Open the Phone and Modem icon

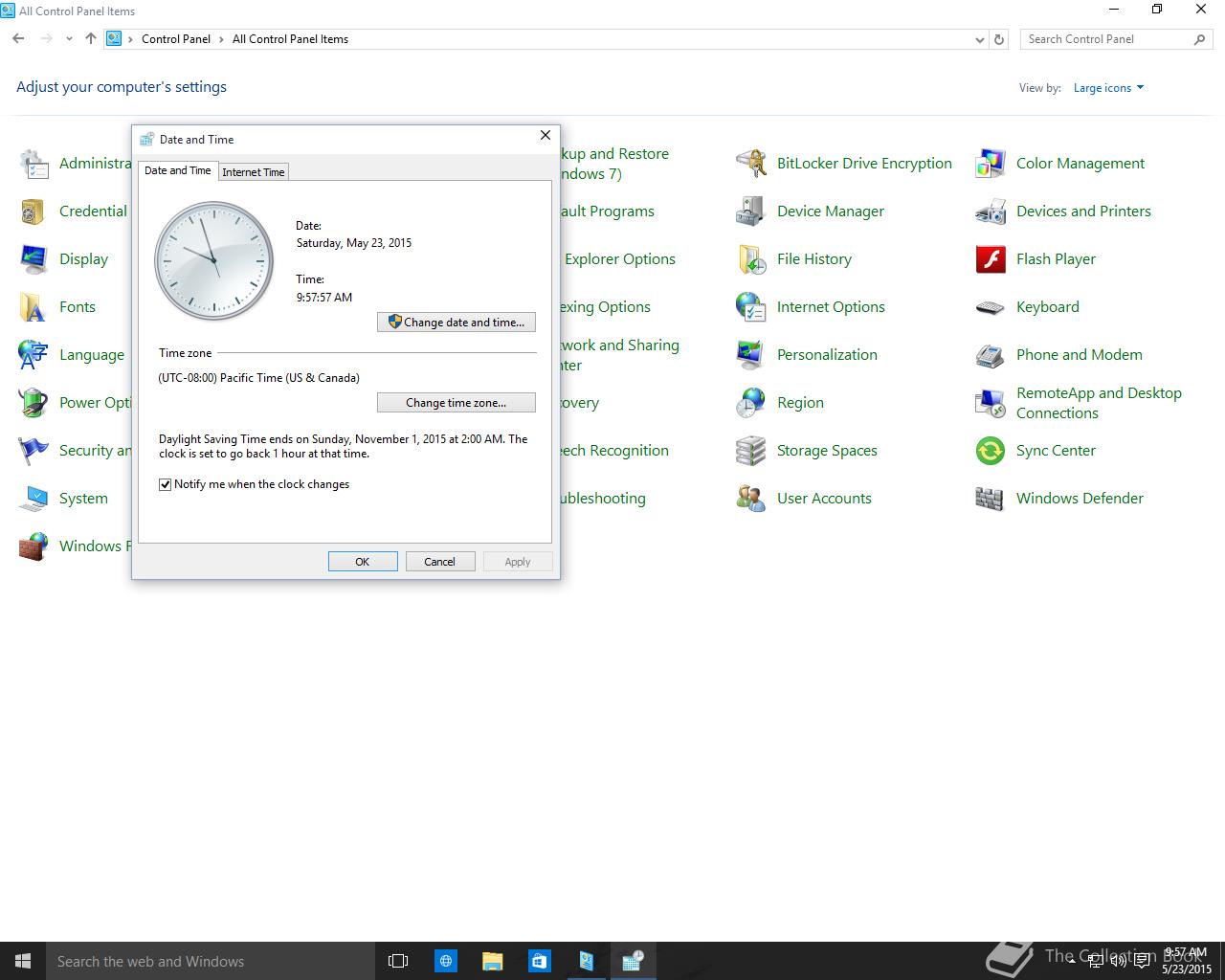pyautogui.click(x=990, y=355)
